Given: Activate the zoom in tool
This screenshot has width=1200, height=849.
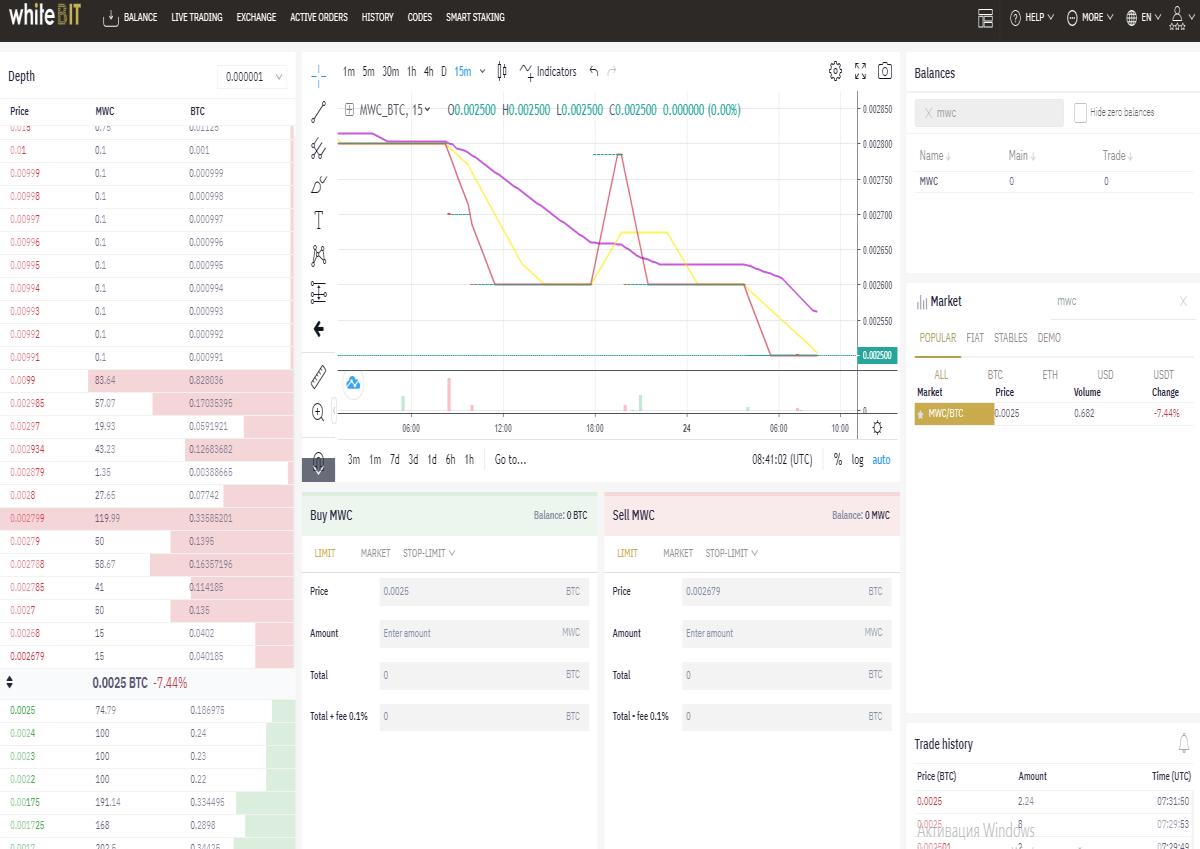Looking at the screenshot, I should [318, 411].
